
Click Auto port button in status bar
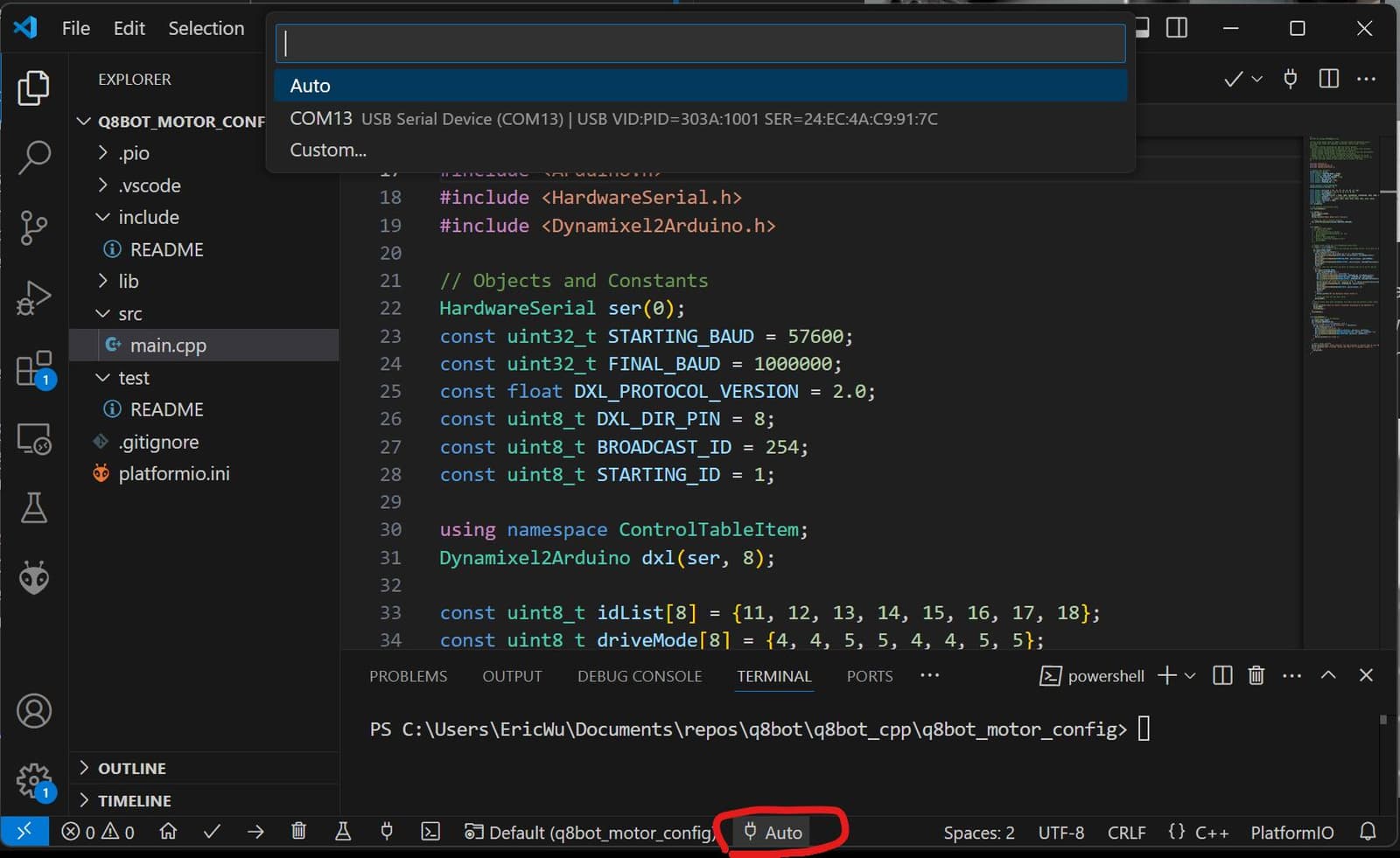pos(773,832)
